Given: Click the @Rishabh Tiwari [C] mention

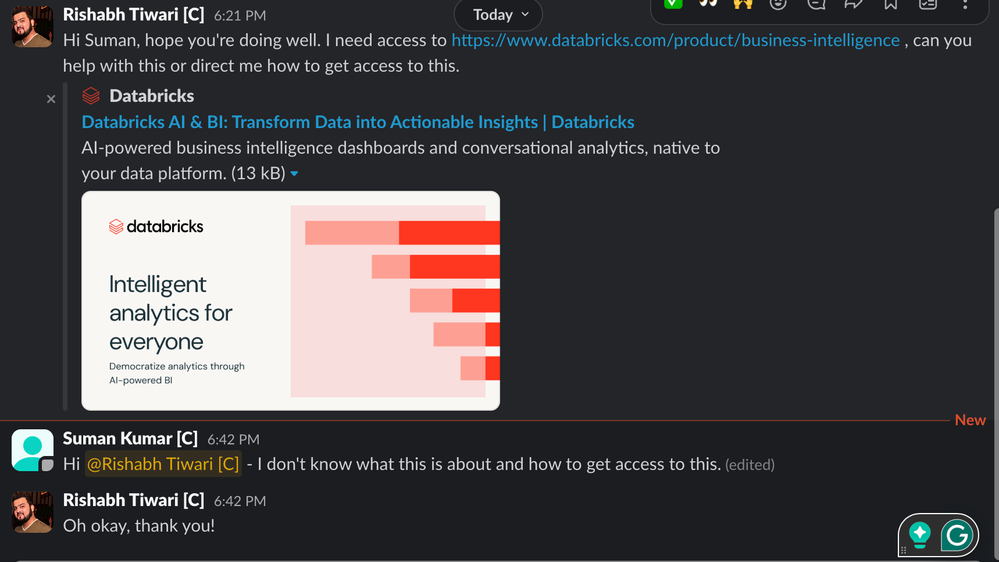Looking at the screenshot, I should (x=163, y=464).
